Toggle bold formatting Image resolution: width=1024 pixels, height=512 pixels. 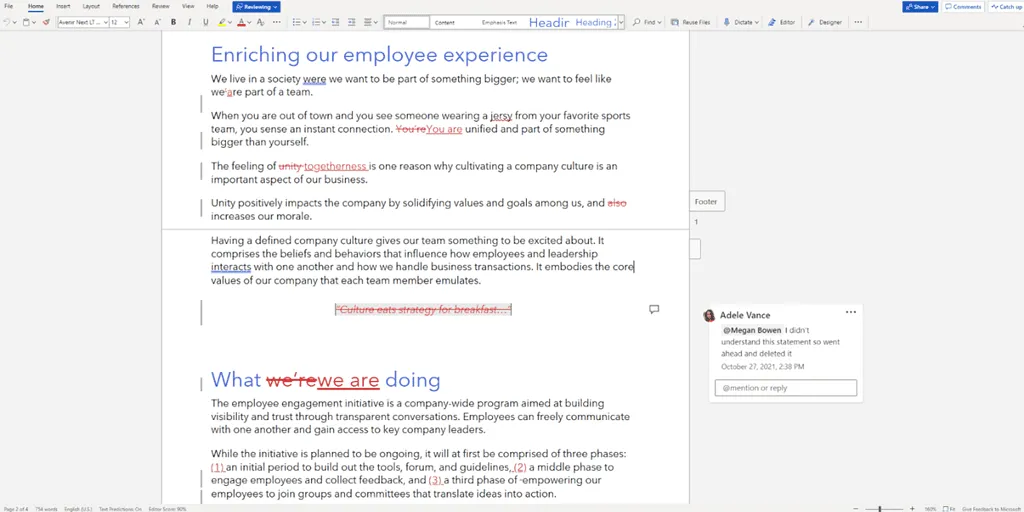[173, 22]
